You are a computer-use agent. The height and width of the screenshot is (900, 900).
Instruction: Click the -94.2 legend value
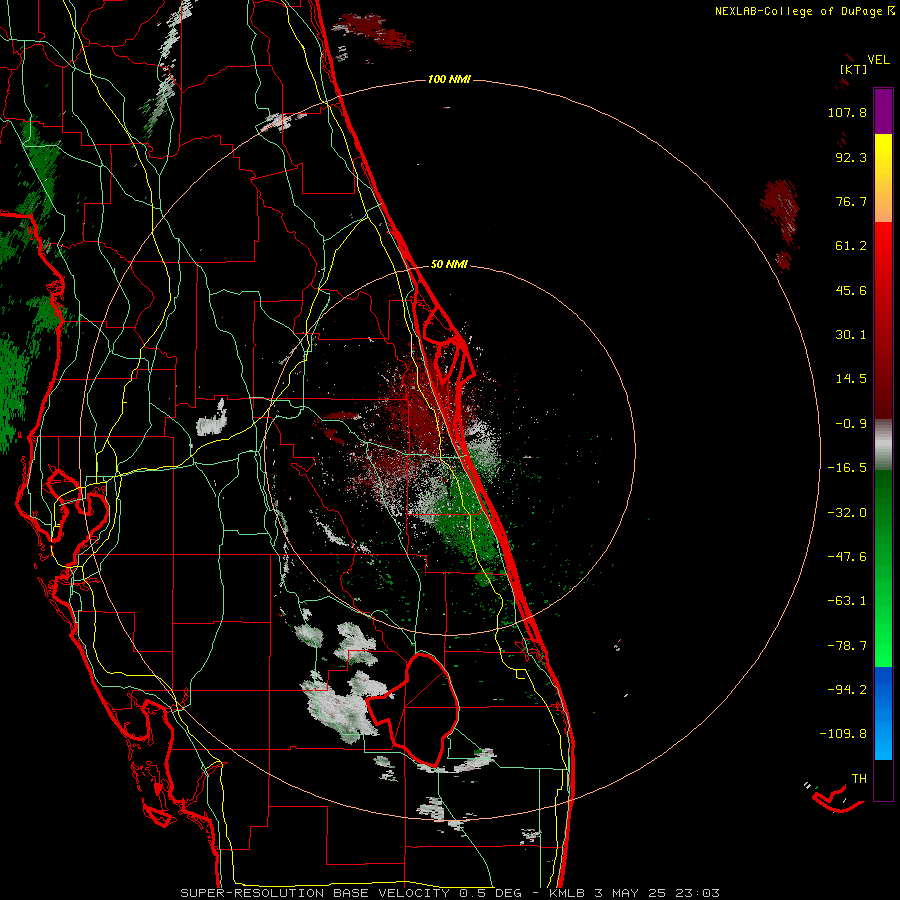(x=847, y=689)
